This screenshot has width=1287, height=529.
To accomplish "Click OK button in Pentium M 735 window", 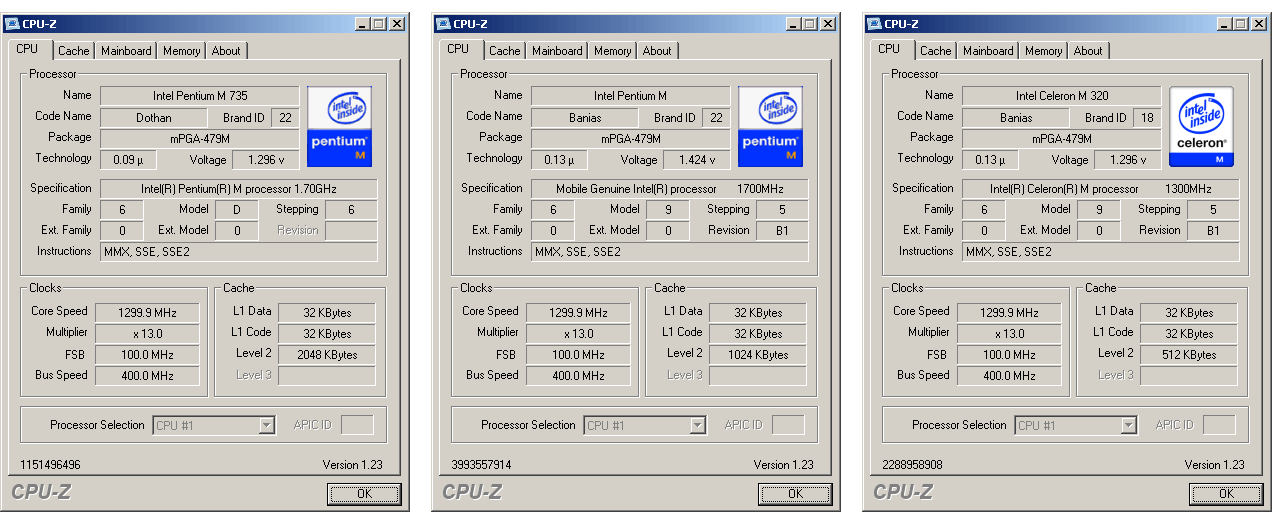I will pos(364,494).
